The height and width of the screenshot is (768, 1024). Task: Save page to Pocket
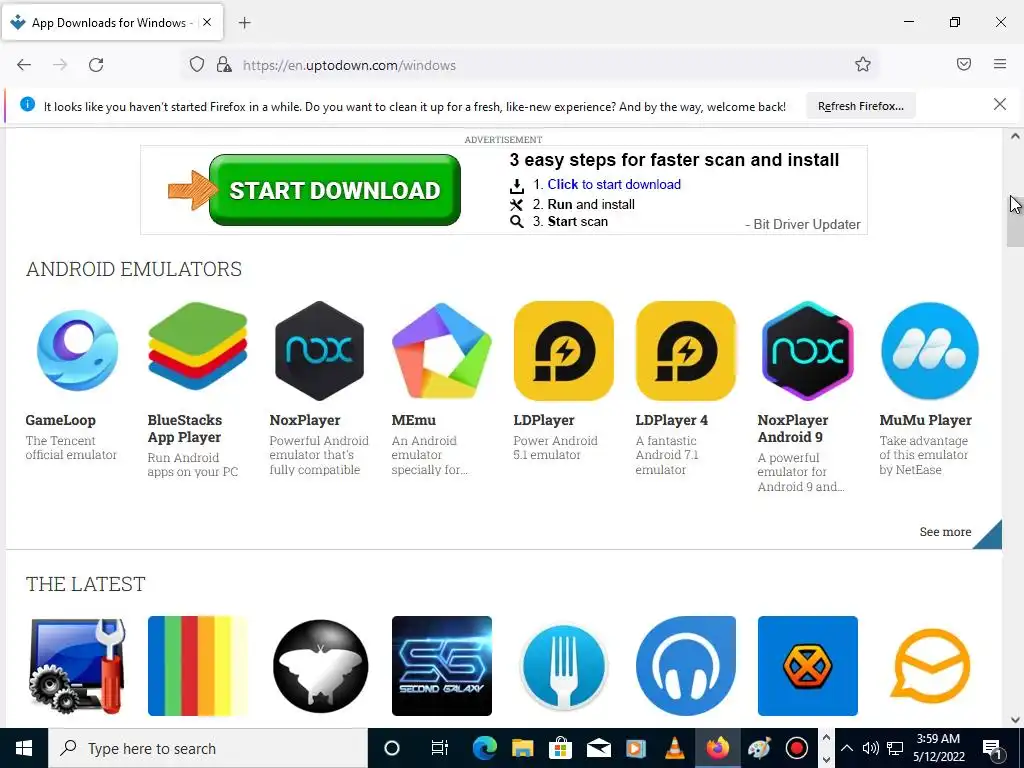coord(964,65)
